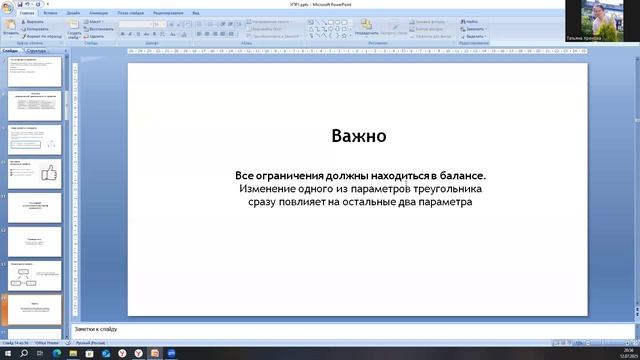Create a new slide (Создать слайд)
This screenshot has width=640, height=360.
click(x=74, y=29)
